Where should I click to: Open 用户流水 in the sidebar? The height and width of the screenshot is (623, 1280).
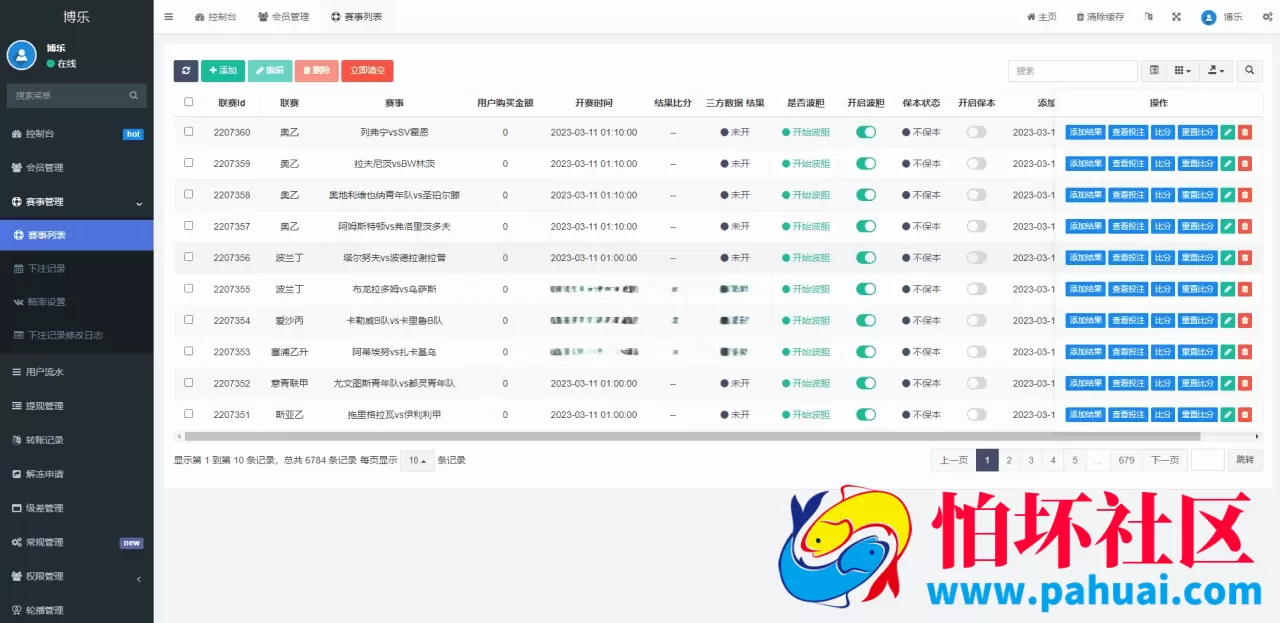[x=76, y=372]
